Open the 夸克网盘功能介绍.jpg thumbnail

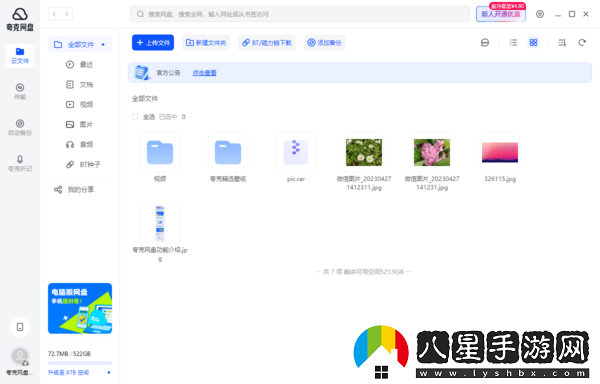point(160,223)
